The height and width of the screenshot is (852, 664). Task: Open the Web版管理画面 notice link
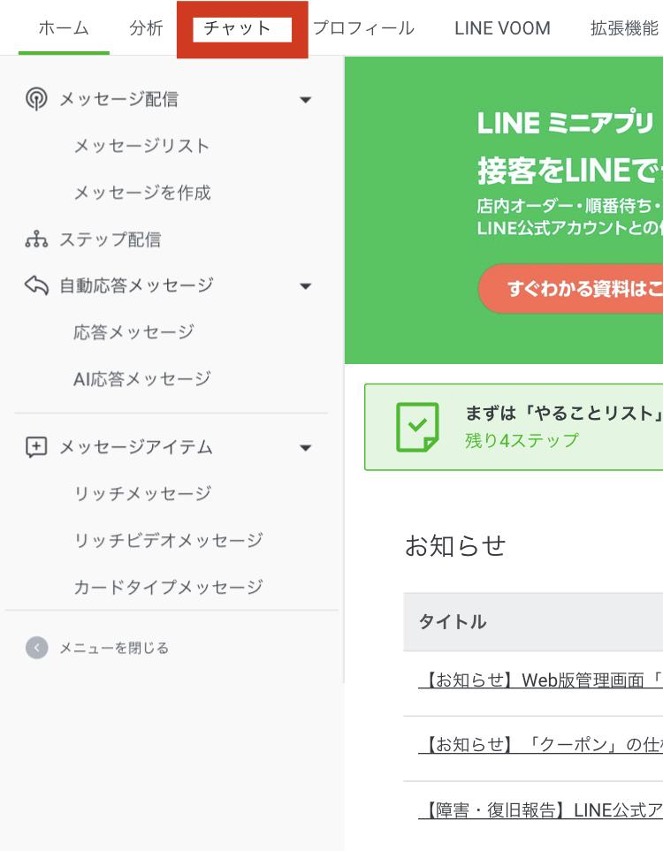click(x=540, y=682)
